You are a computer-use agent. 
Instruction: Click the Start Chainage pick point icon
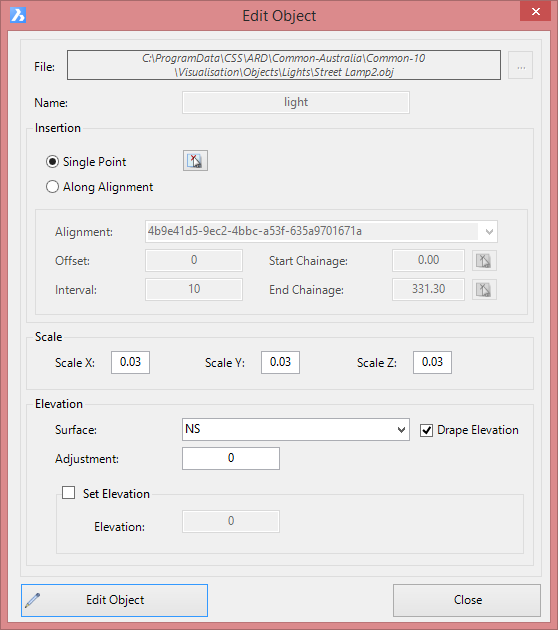click(484, 260)
